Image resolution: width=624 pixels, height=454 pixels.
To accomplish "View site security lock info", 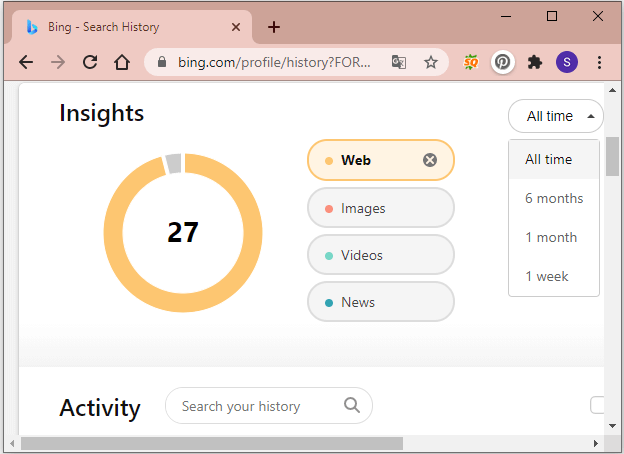I will (162, 62).
